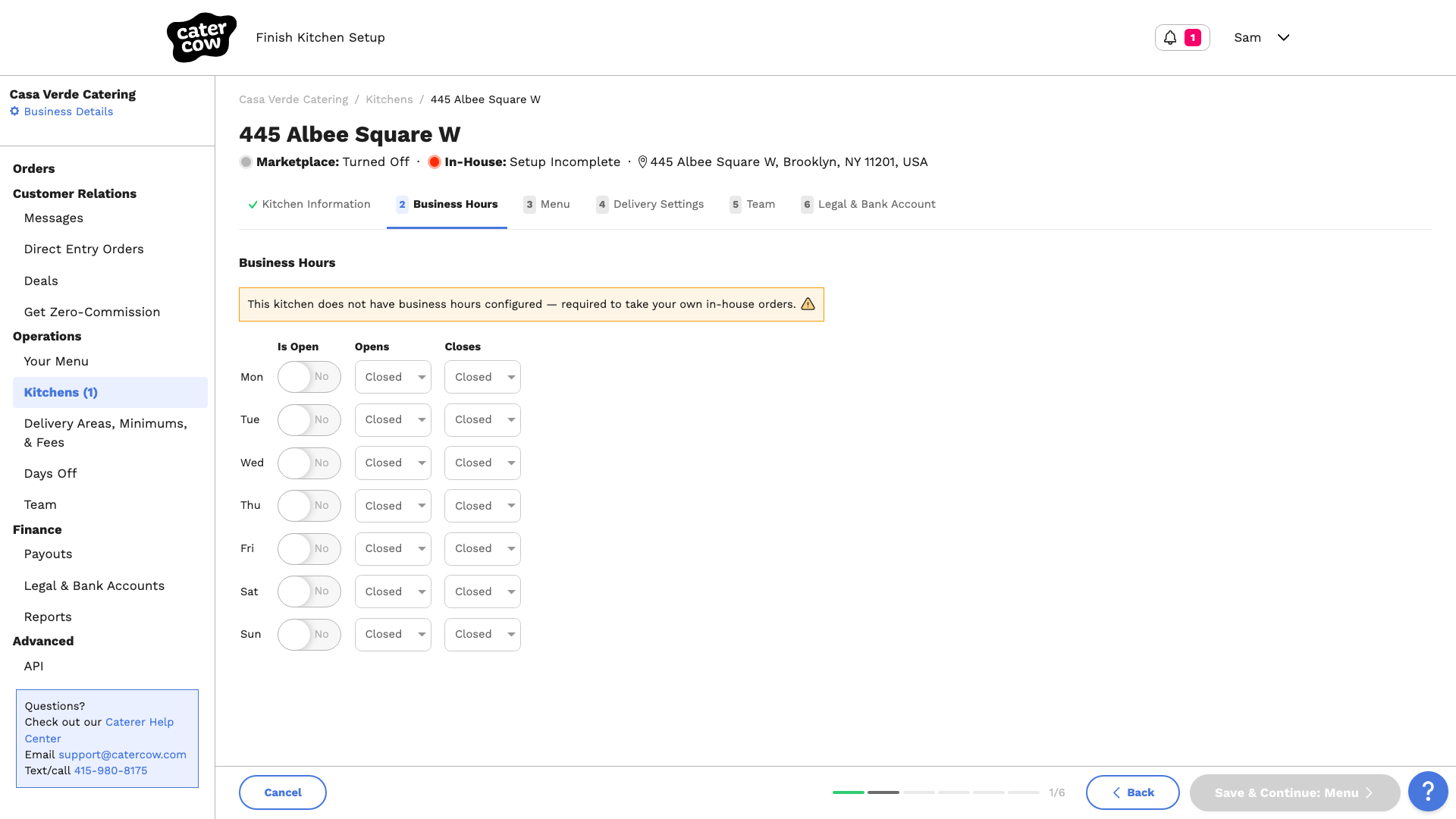Select Kitchens (1) sidebar item
This screenshot has width=1456, height=819.
110,393
